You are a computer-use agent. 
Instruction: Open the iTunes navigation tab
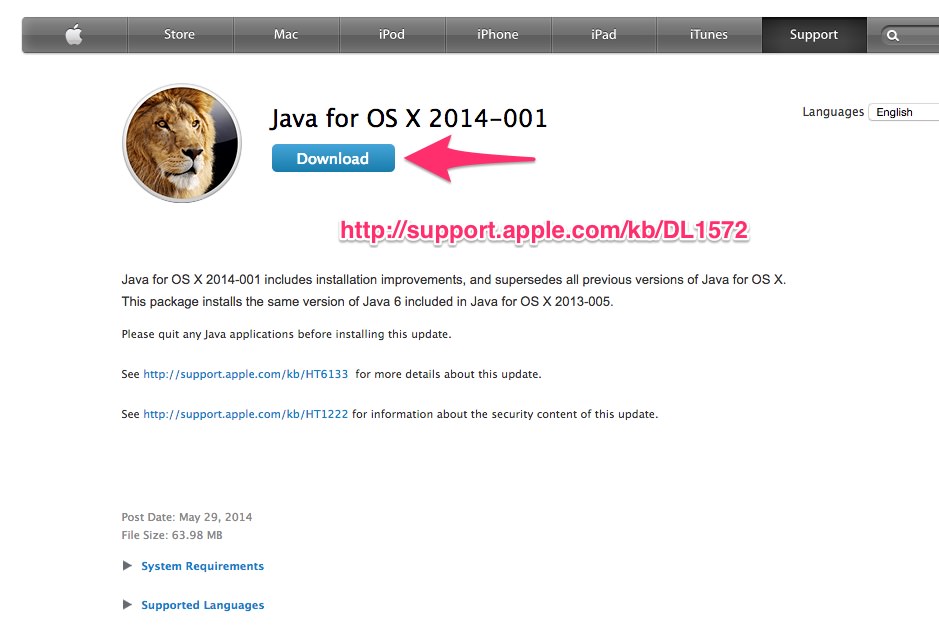point(709,35)
